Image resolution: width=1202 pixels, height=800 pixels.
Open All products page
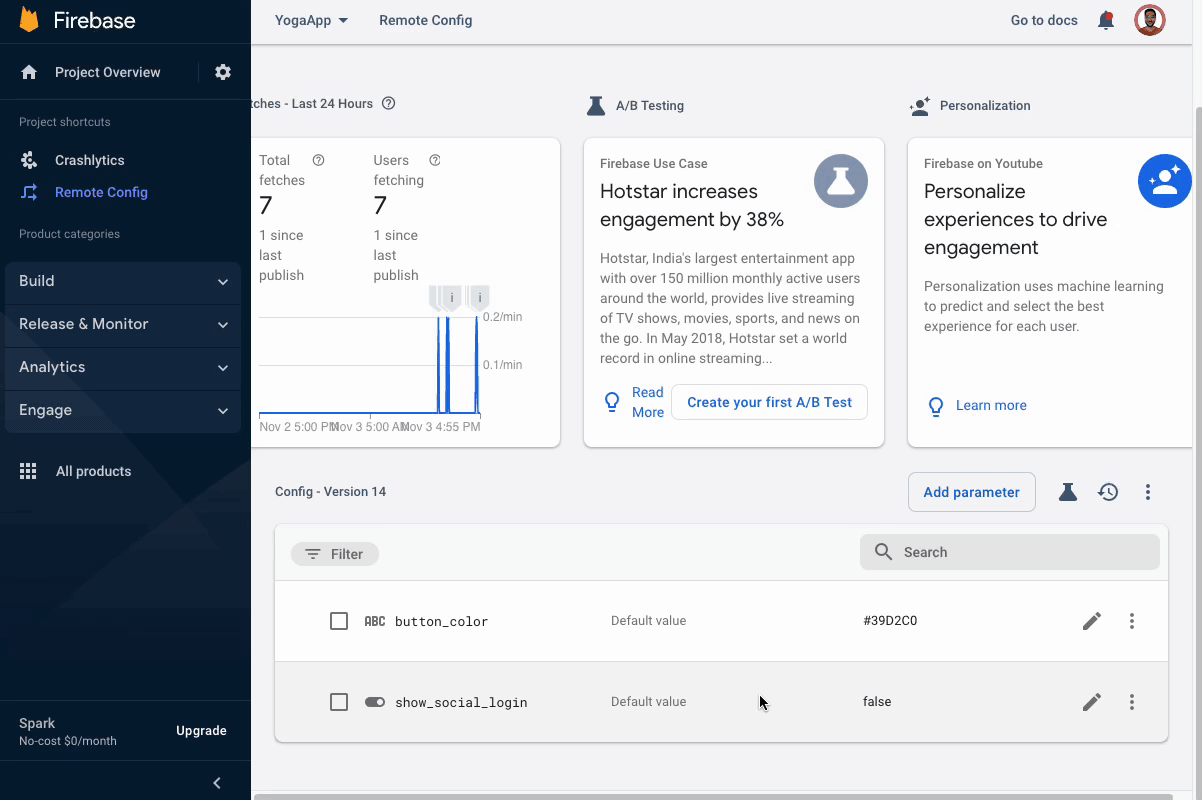tap(93, 471)
